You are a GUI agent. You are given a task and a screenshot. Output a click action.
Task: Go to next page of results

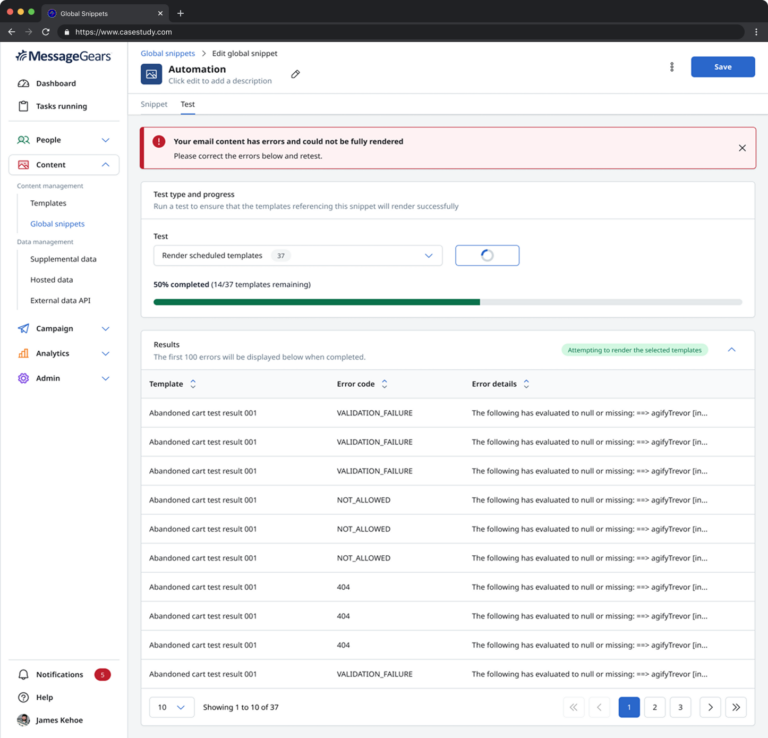point(710,707)
